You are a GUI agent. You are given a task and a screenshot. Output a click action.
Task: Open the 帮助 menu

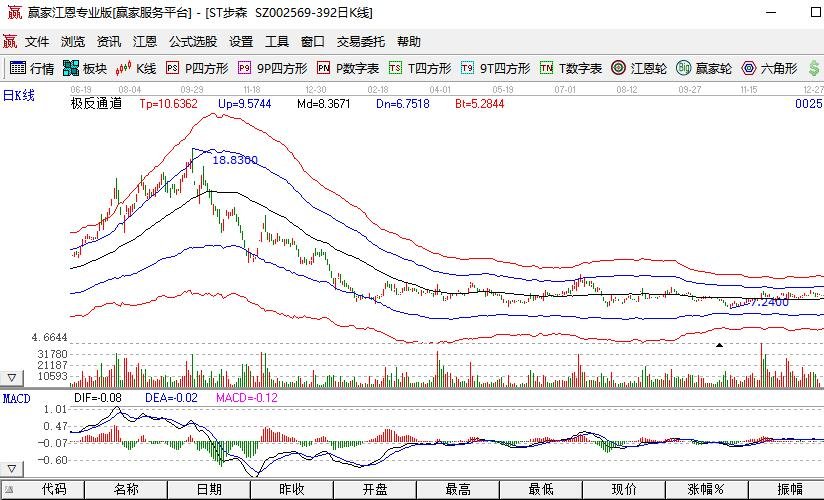coord(409,42)
